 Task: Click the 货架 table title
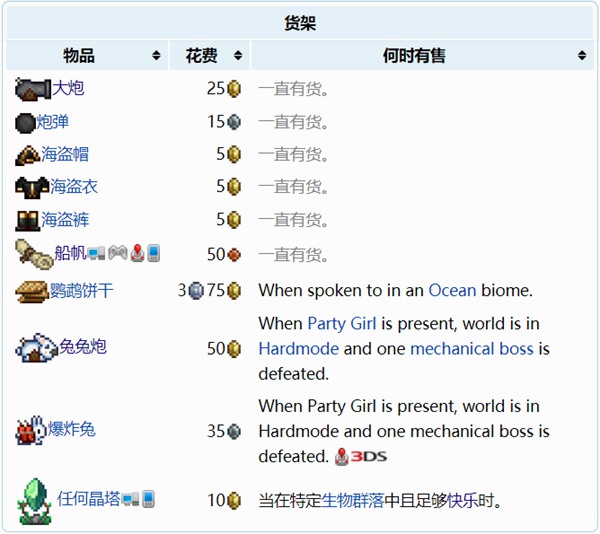pyautogui.click(x=300, y=23)
